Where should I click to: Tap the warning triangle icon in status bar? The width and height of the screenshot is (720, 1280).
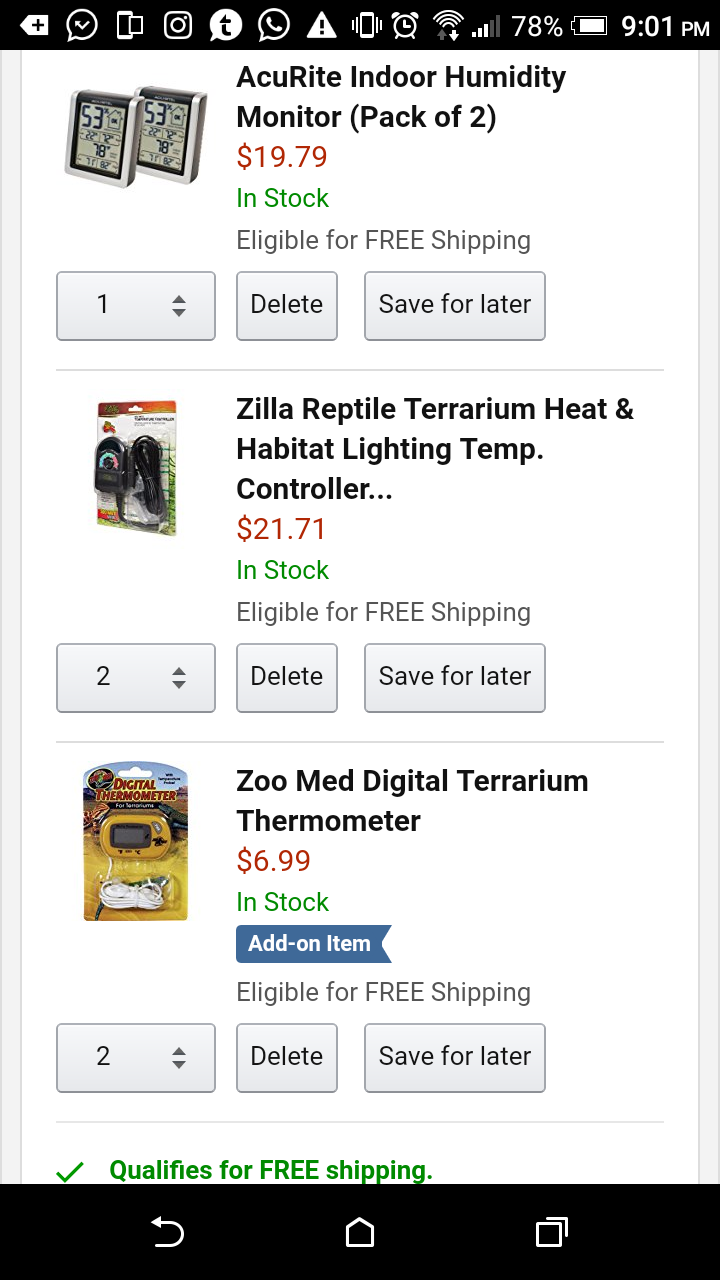322,26
